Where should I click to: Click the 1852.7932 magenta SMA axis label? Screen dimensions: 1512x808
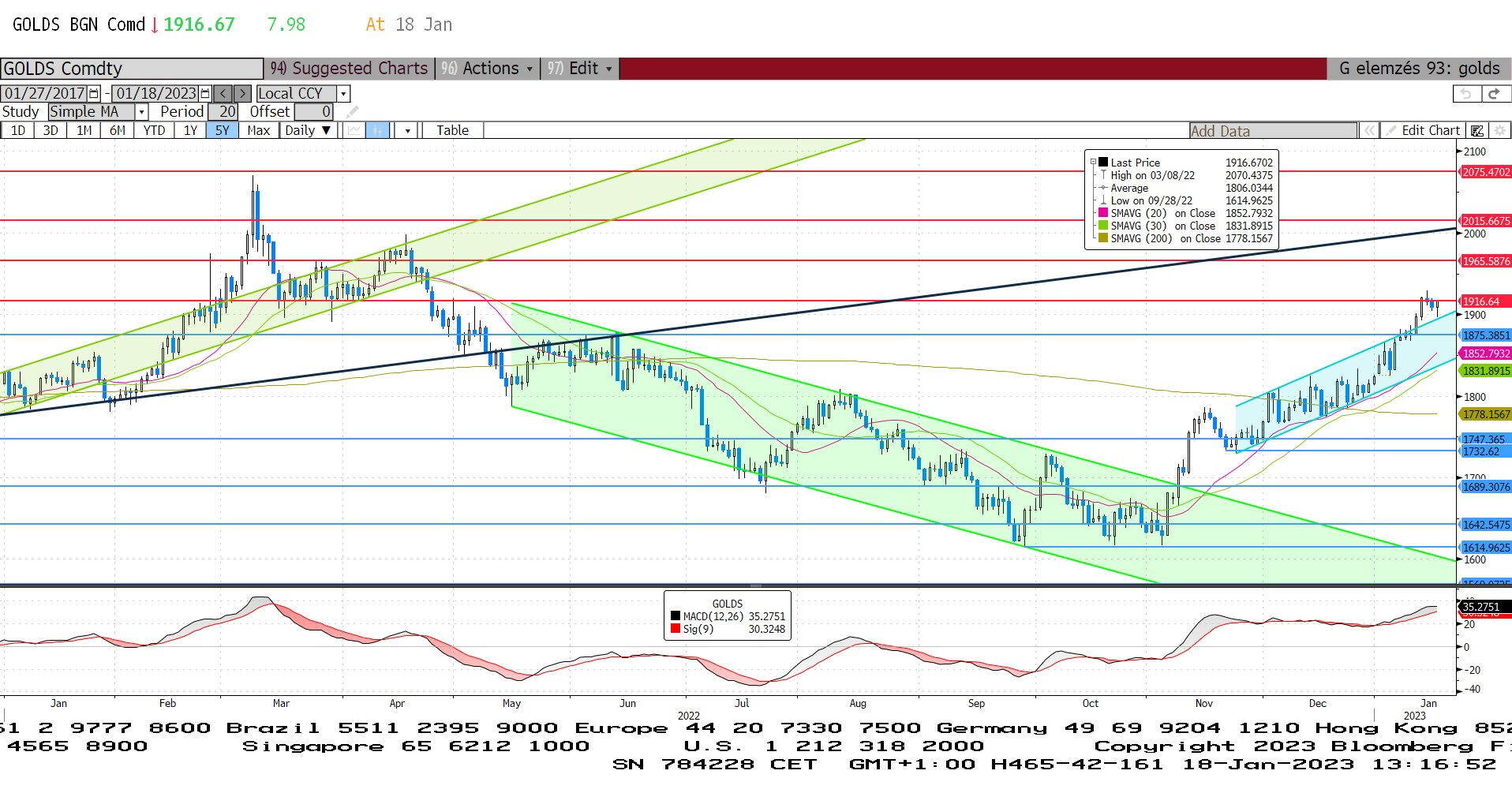[x=1485, y=353]
